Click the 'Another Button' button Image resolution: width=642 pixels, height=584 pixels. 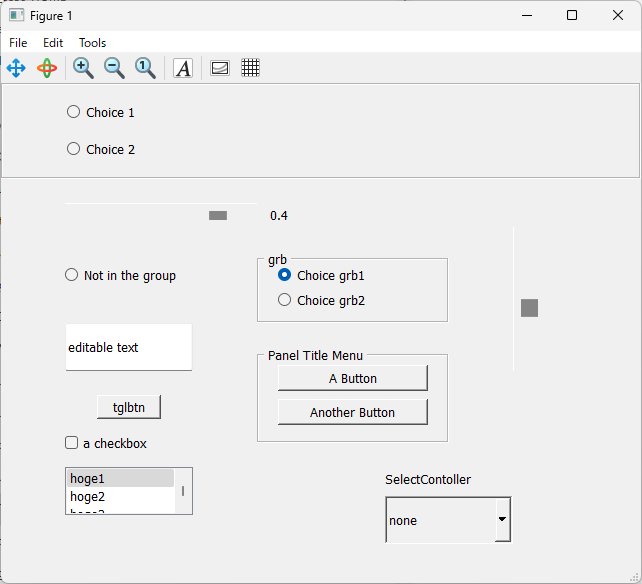353,412
